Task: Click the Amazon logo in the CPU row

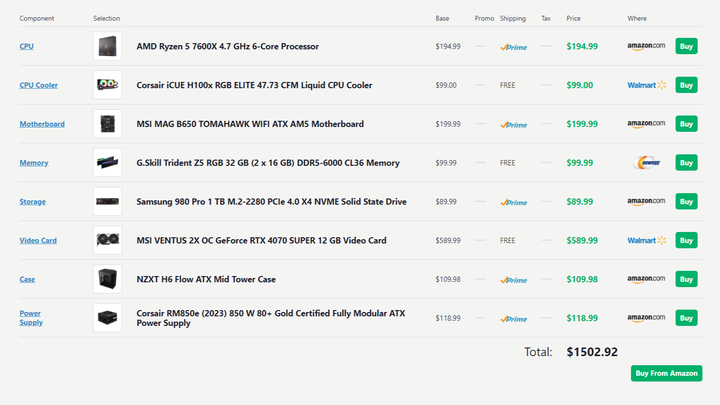Action: (x=646, y=46)
